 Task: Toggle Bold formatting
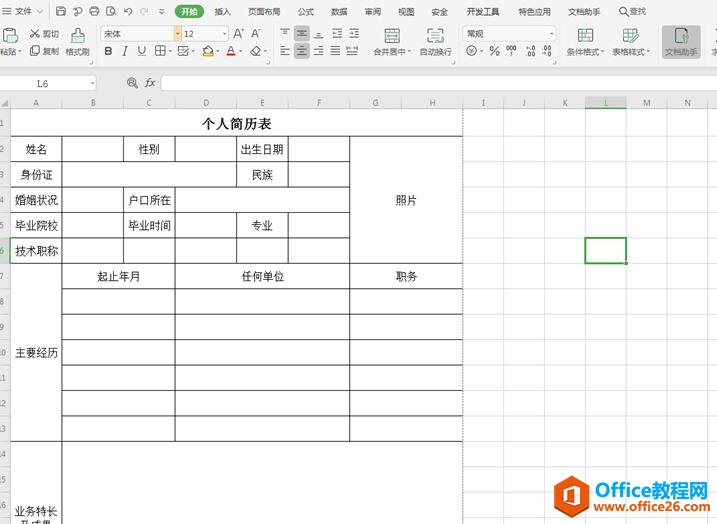click(108, 51)
